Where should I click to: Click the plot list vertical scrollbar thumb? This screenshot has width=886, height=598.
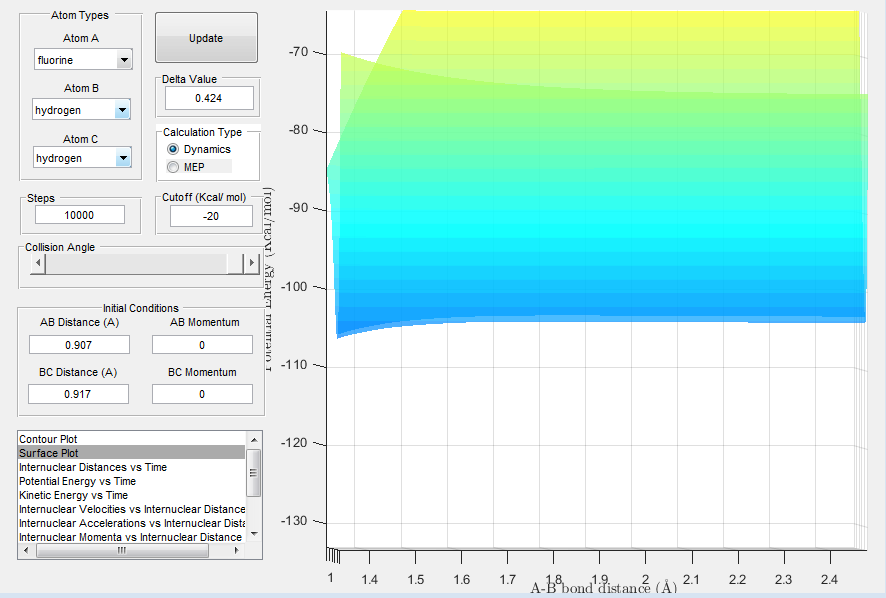(x=254, y=473)
